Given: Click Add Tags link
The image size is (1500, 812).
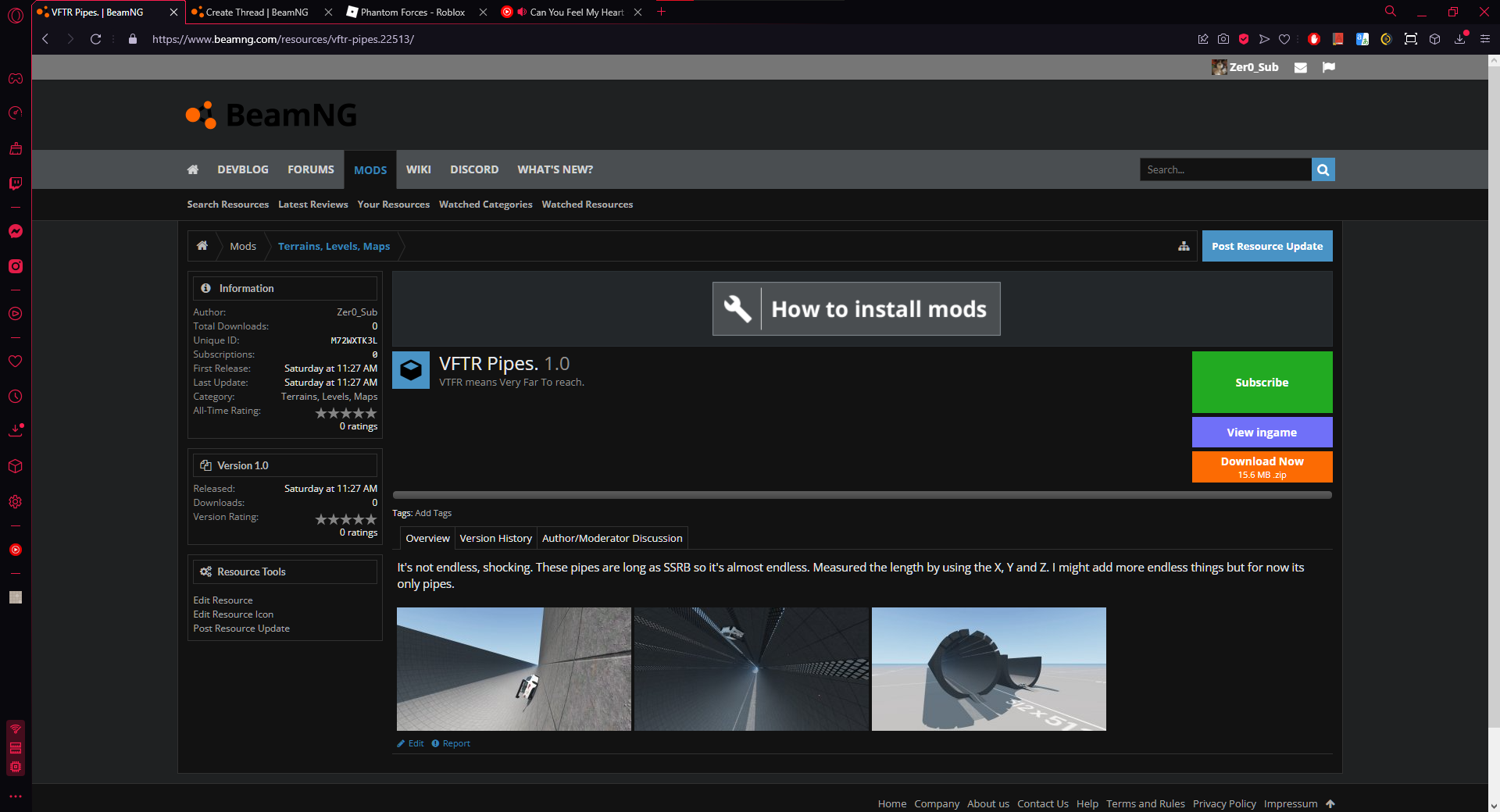Looking at the screenshot, I should [x=433, y=513].
